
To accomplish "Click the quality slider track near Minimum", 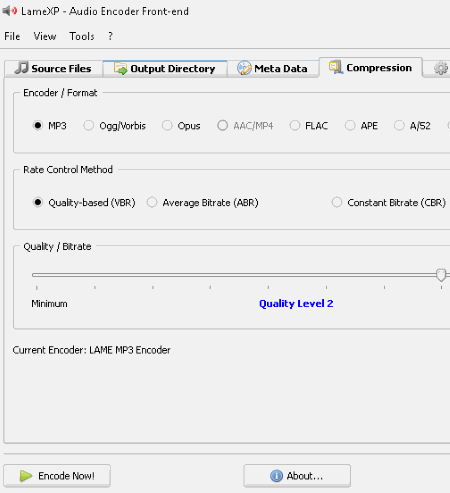I will click(38, 275).
